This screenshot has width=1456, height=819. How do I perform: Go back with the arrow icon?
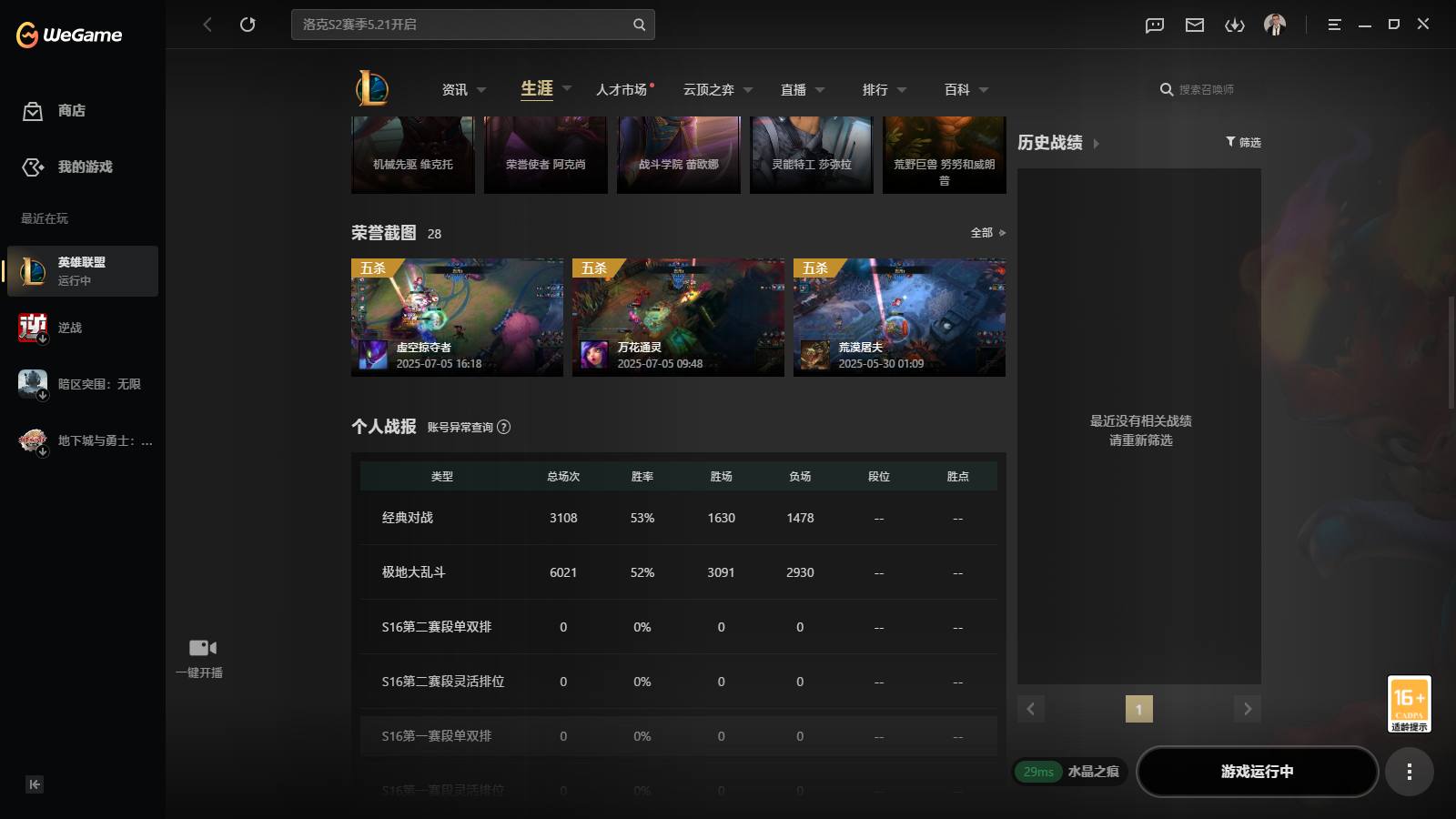[207, 25]
